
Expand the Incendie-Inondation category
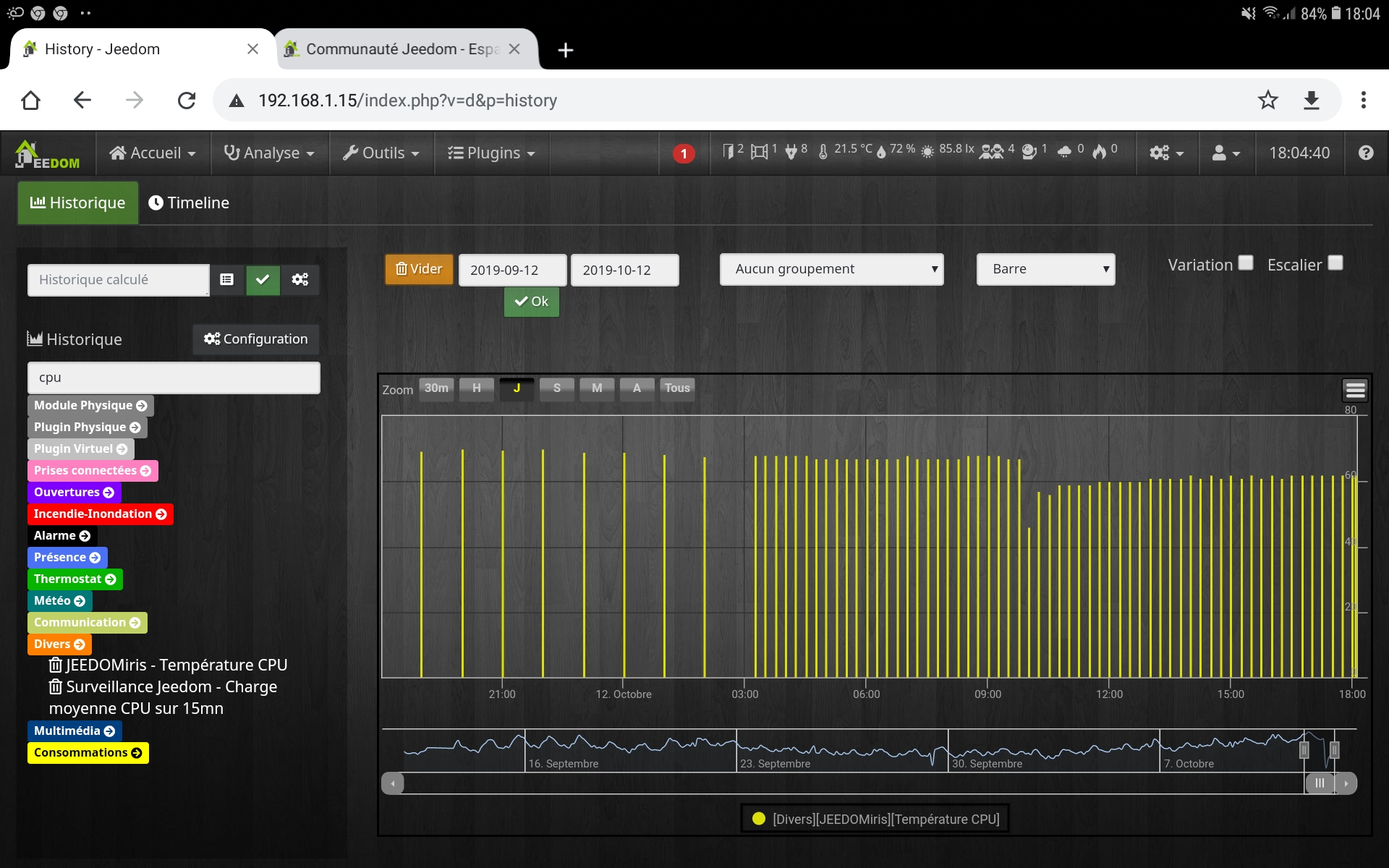coord(101,514)
